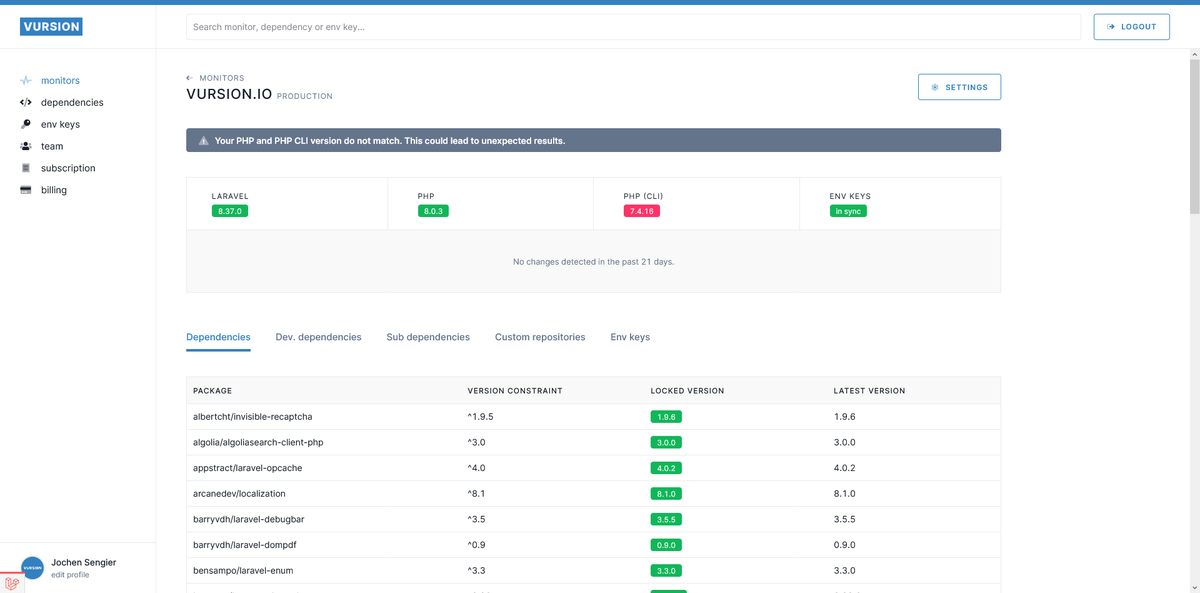
Task: Click the green 3.0.0 locked version badge
Action: 668,442
